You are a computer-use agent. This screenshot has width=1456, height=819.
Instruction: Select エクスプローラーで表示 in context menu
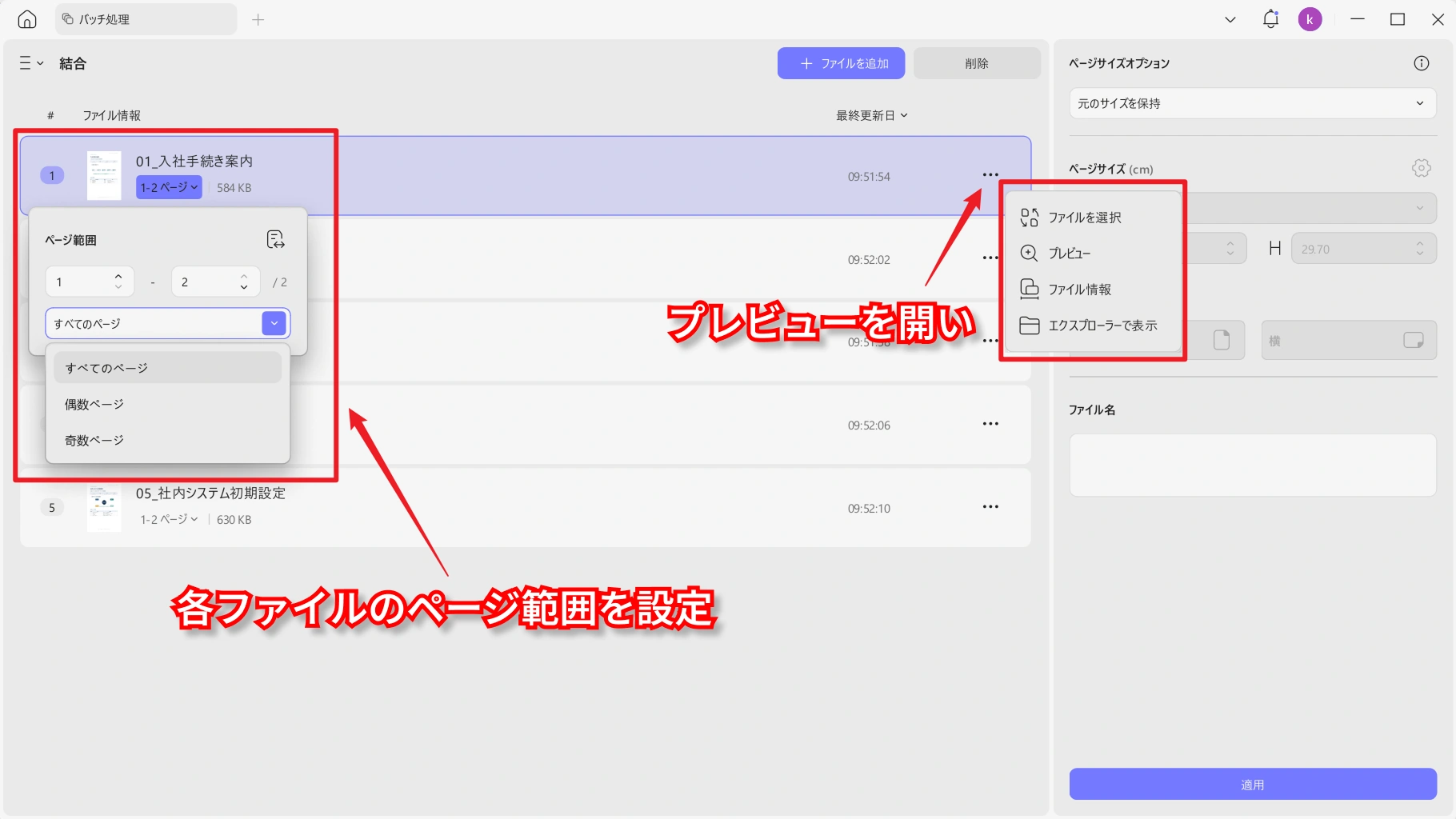tap(1094, 326)
